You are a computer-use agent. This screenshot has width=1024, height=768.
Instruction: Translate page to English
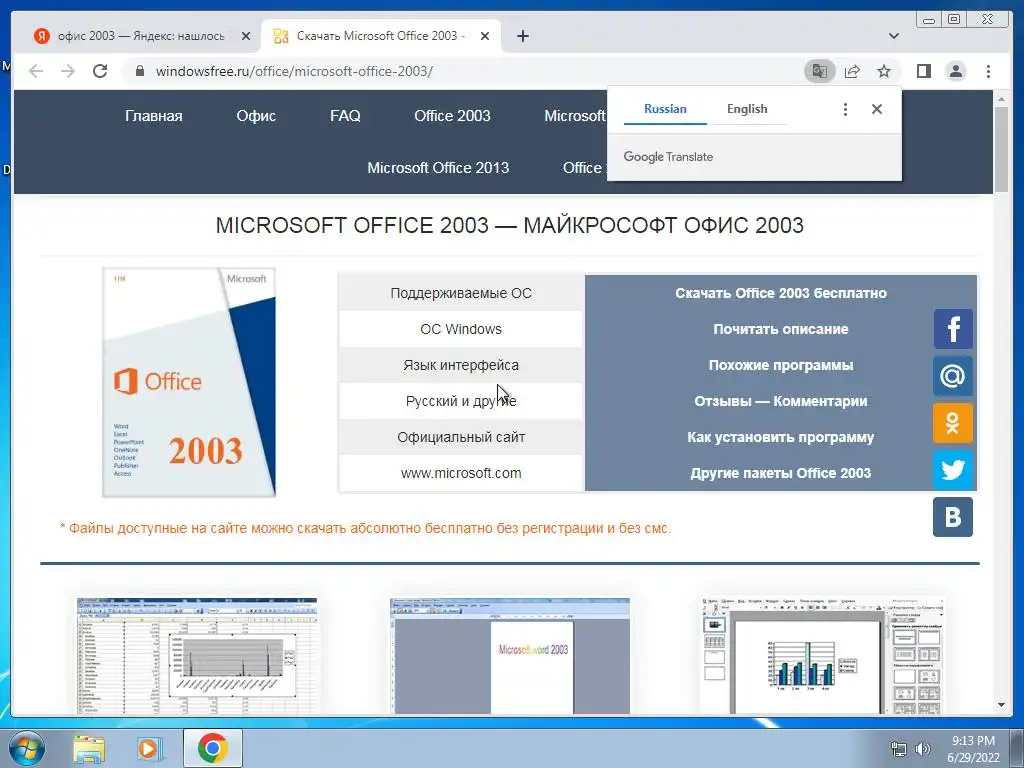(x=747, y=109)
